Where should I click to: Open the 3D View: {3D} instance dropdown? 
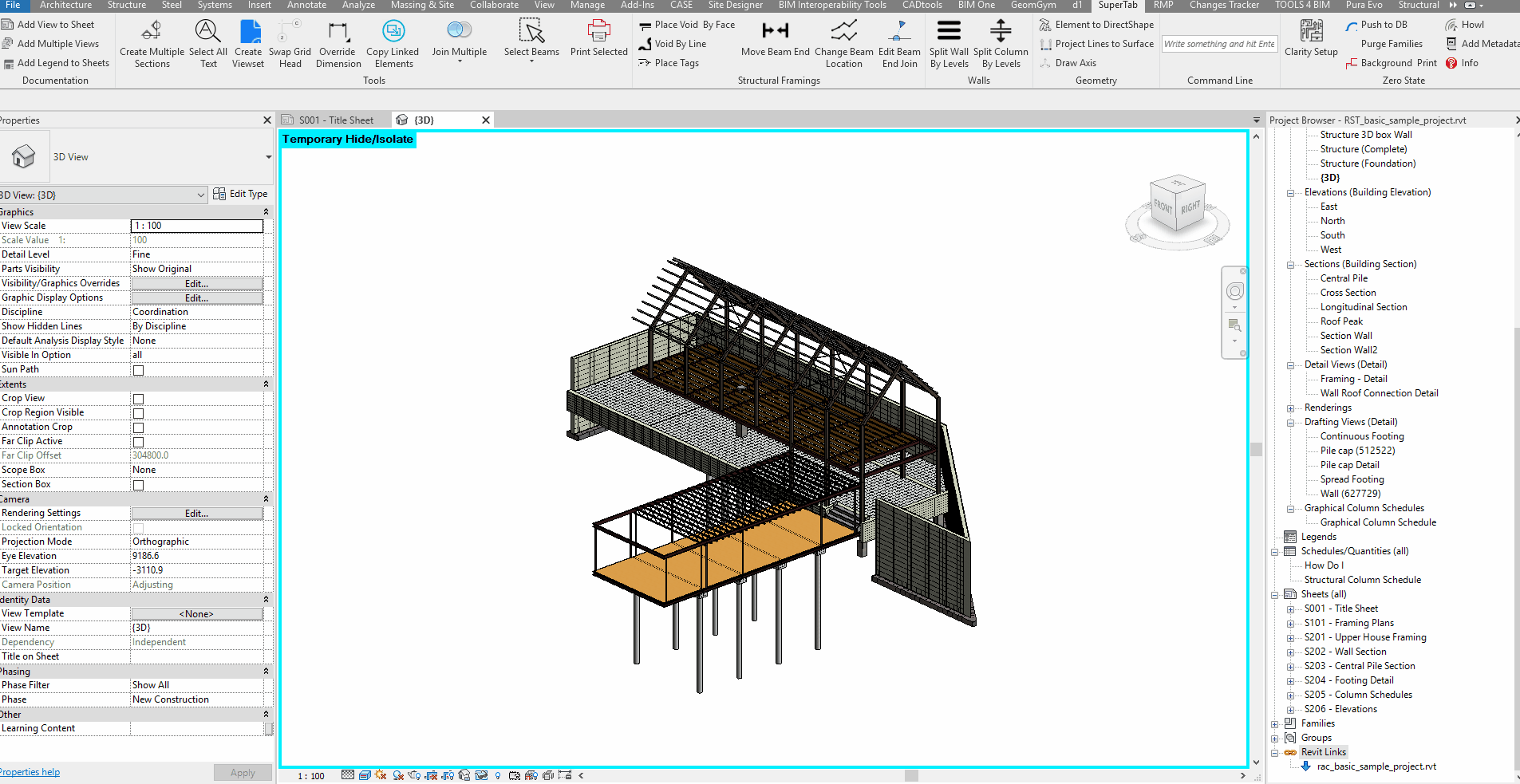pyautogui.click(x=201, y=195)
